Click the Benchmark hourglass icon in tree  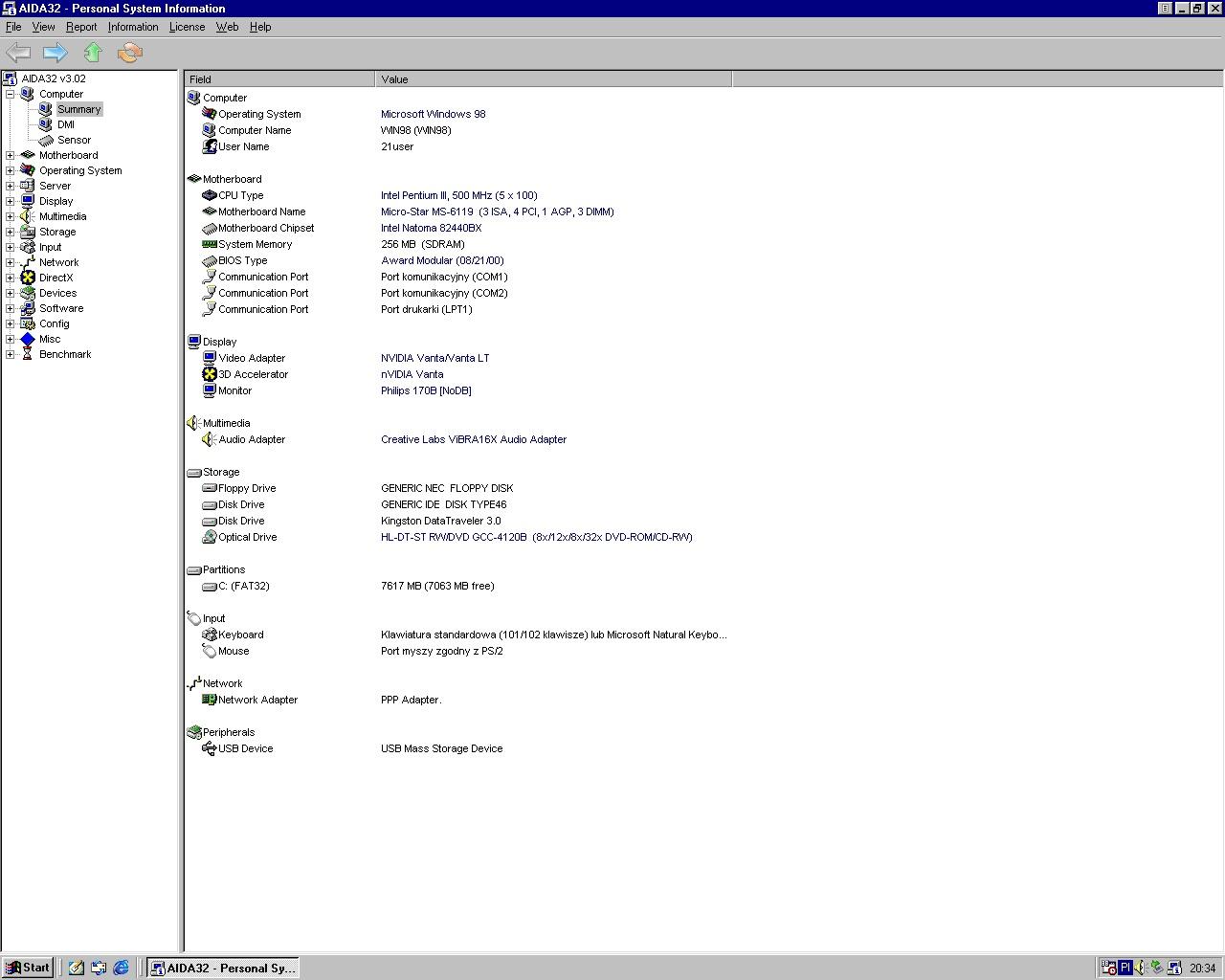[x=28, y=354]
